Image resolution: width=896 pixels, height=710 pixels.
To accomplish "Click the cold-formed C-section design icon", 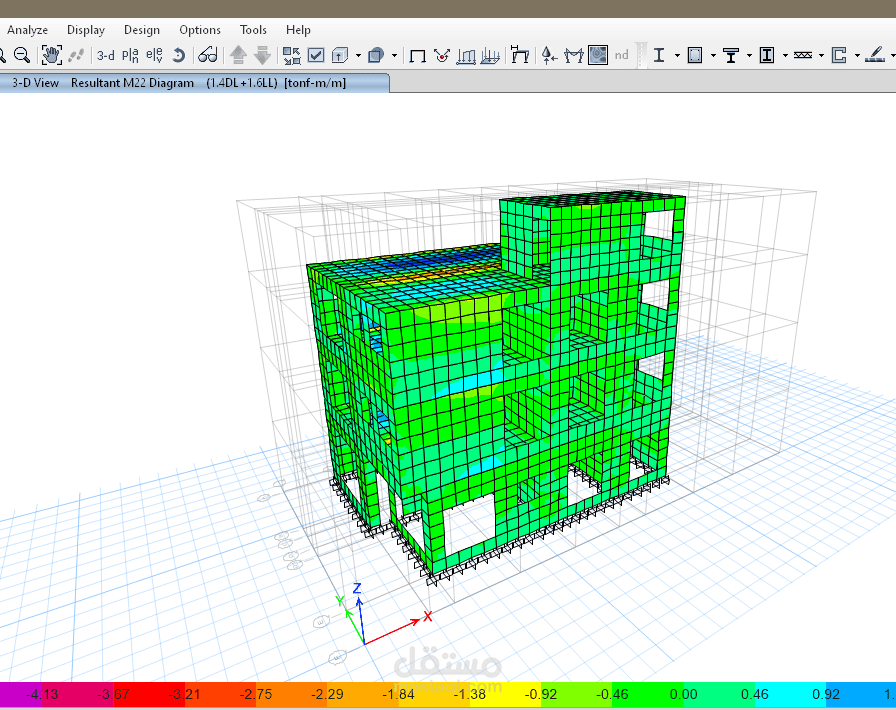I will click(839, 55).
